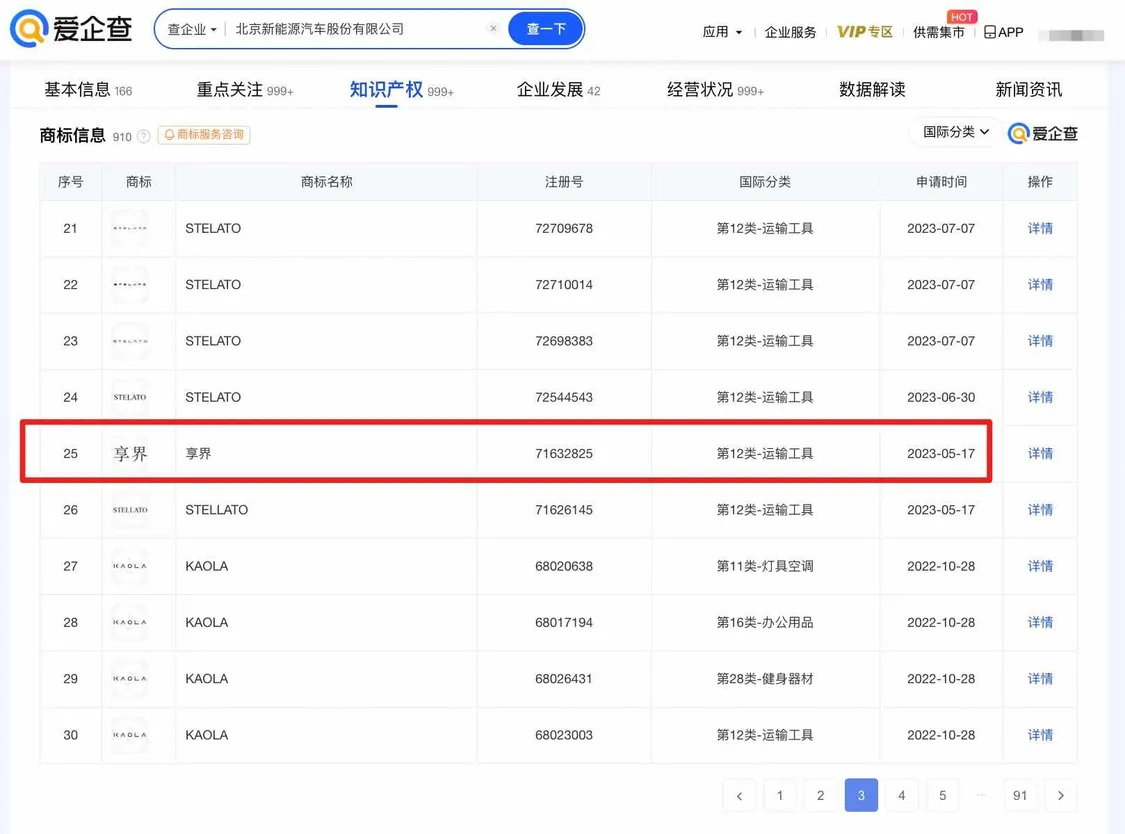Go to VIP专区

(865, 32)
